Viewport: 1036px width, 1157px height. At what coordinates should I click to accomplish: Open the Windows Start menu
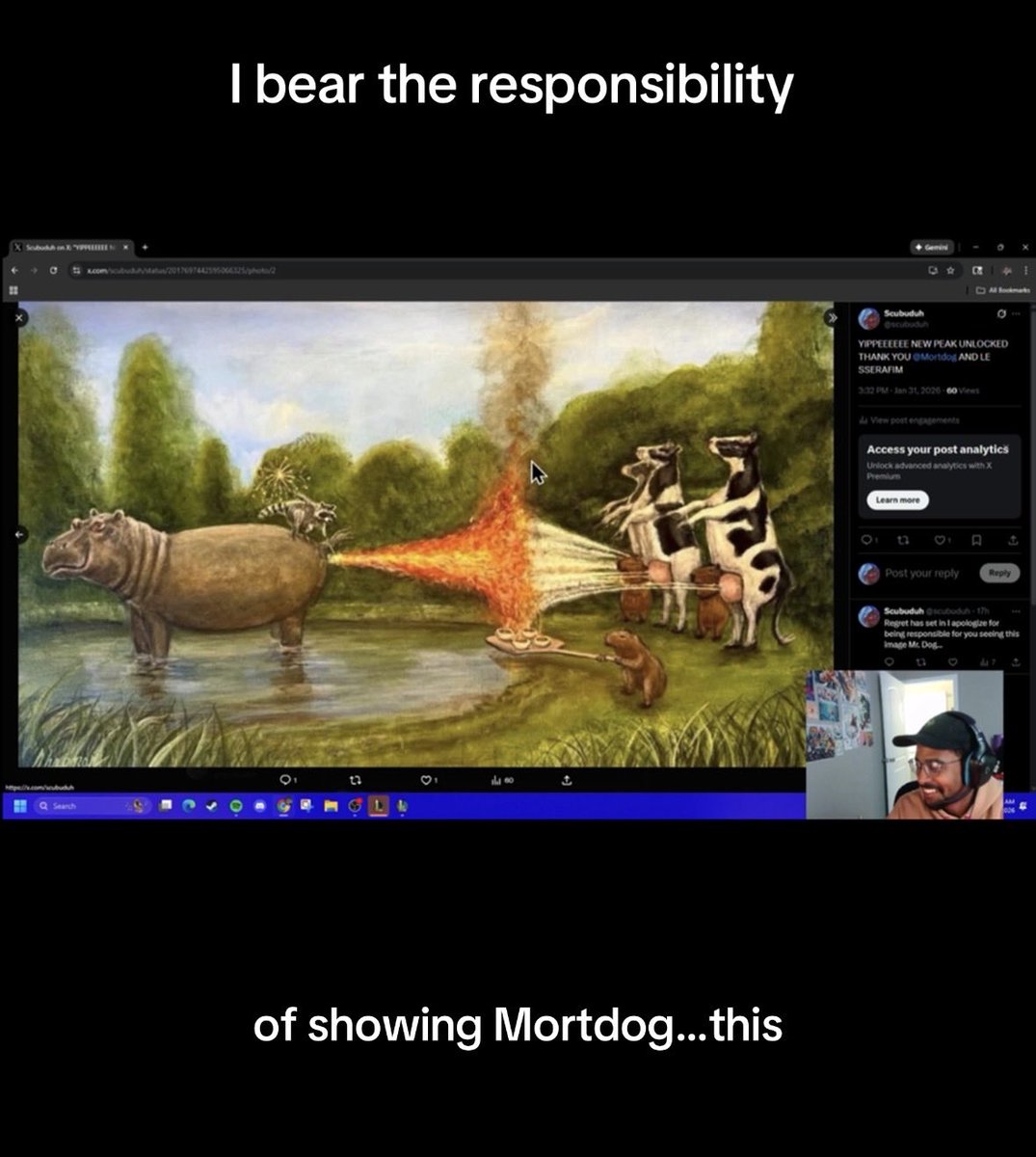click(x=20, y=806)
